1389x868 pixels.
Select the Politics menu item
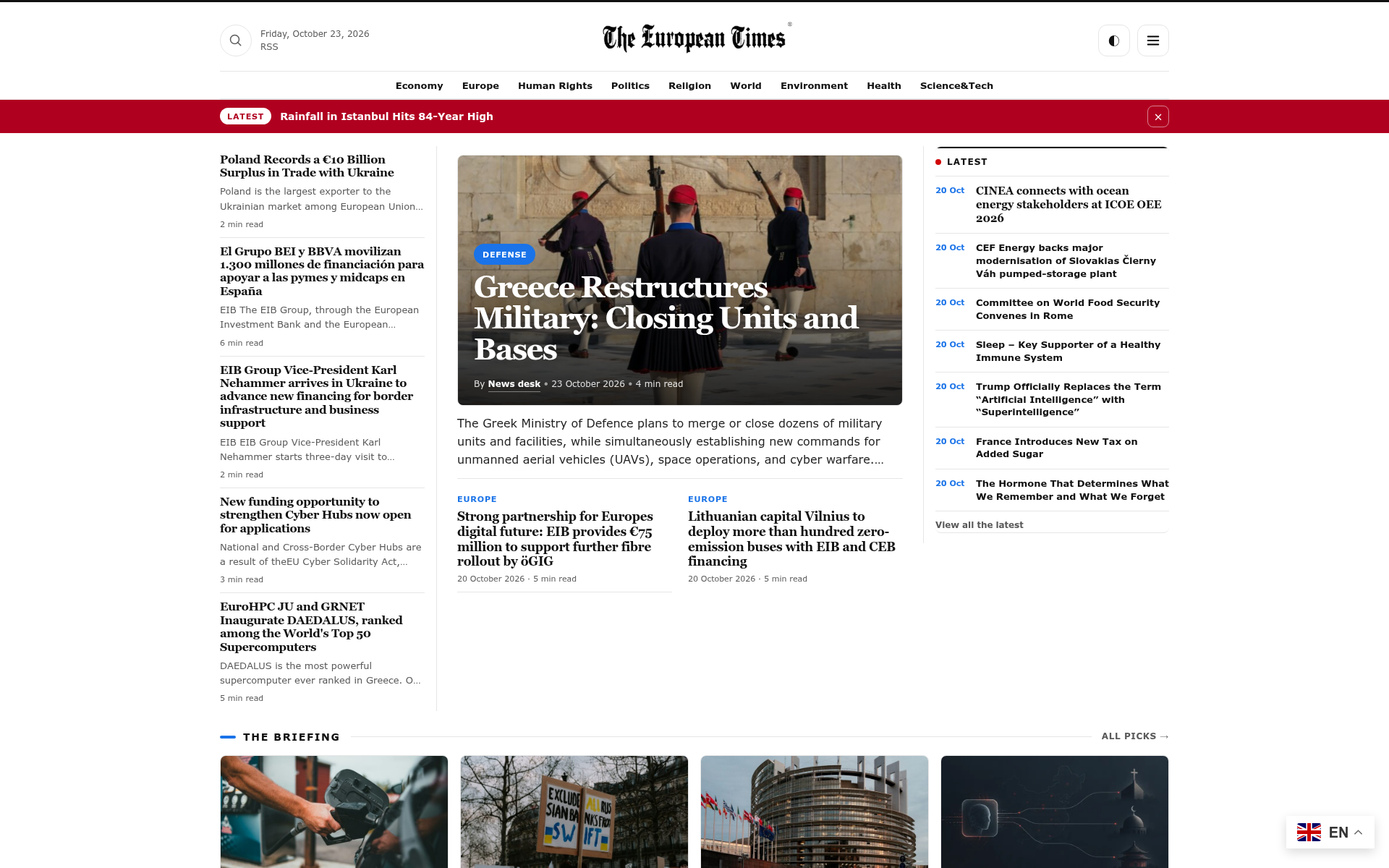(630, 85)
